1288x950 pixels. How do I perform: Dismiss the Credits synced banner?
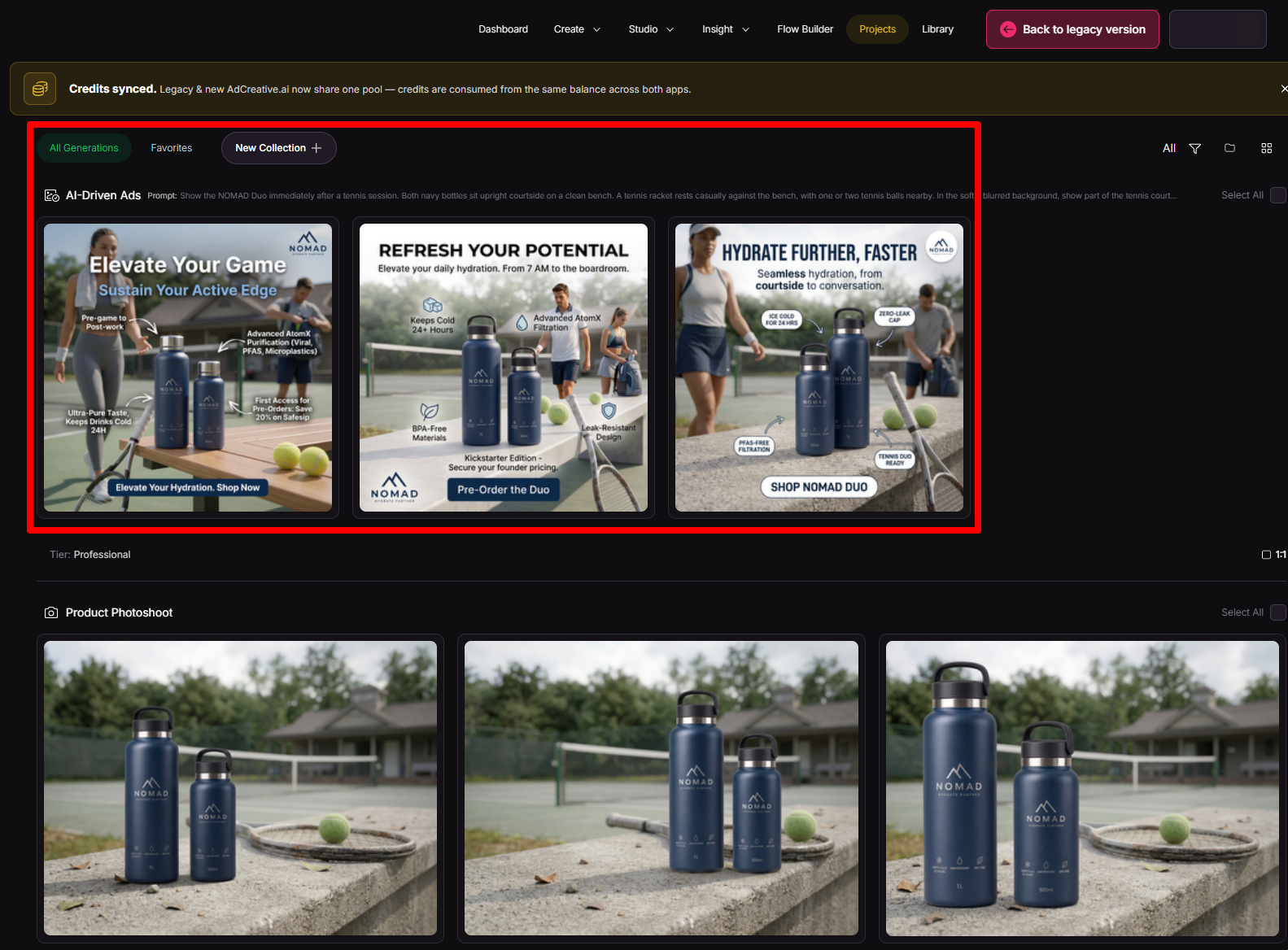(1283, 89)
